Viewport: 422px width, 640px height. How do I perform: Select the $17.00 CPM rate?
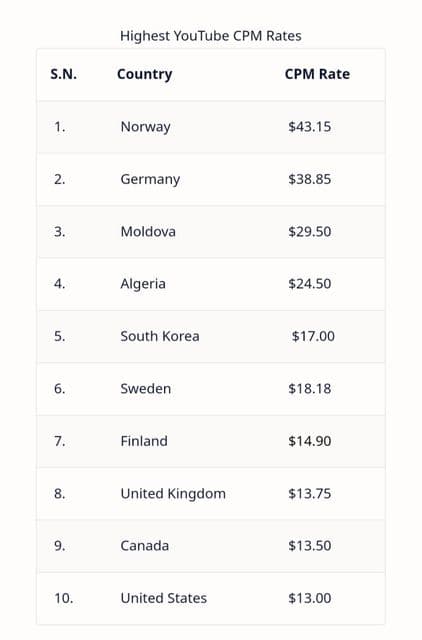[x=313, y=336]
